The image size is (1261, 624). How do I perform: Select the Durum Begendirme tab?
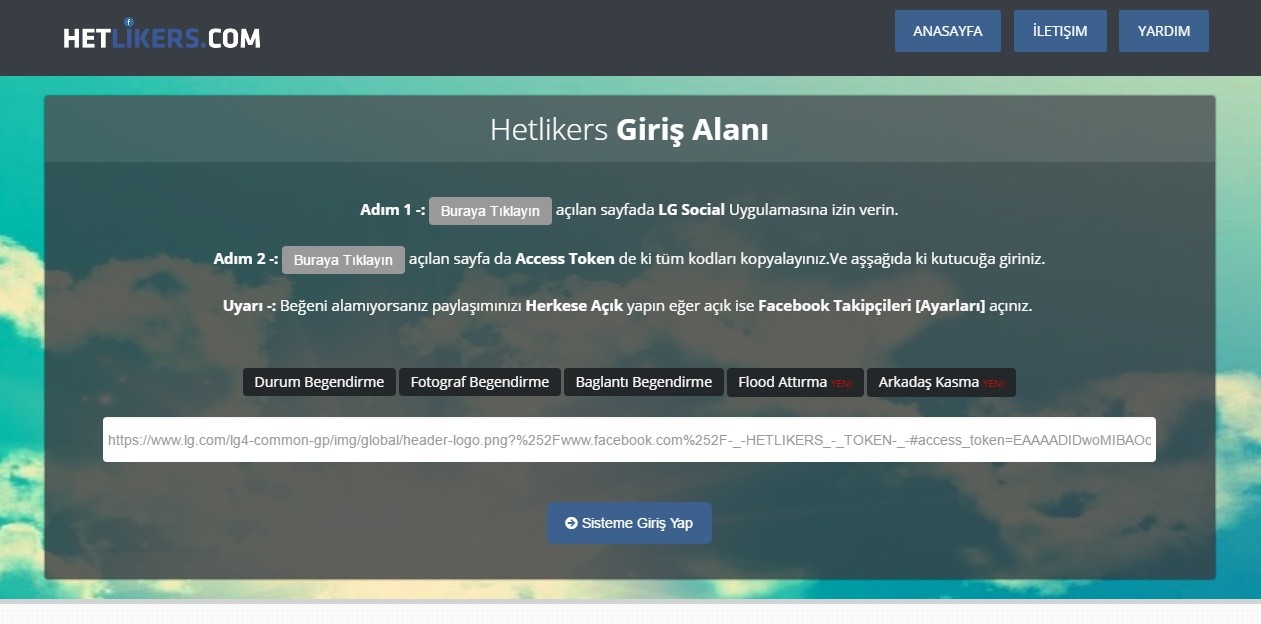coord(319,382)
